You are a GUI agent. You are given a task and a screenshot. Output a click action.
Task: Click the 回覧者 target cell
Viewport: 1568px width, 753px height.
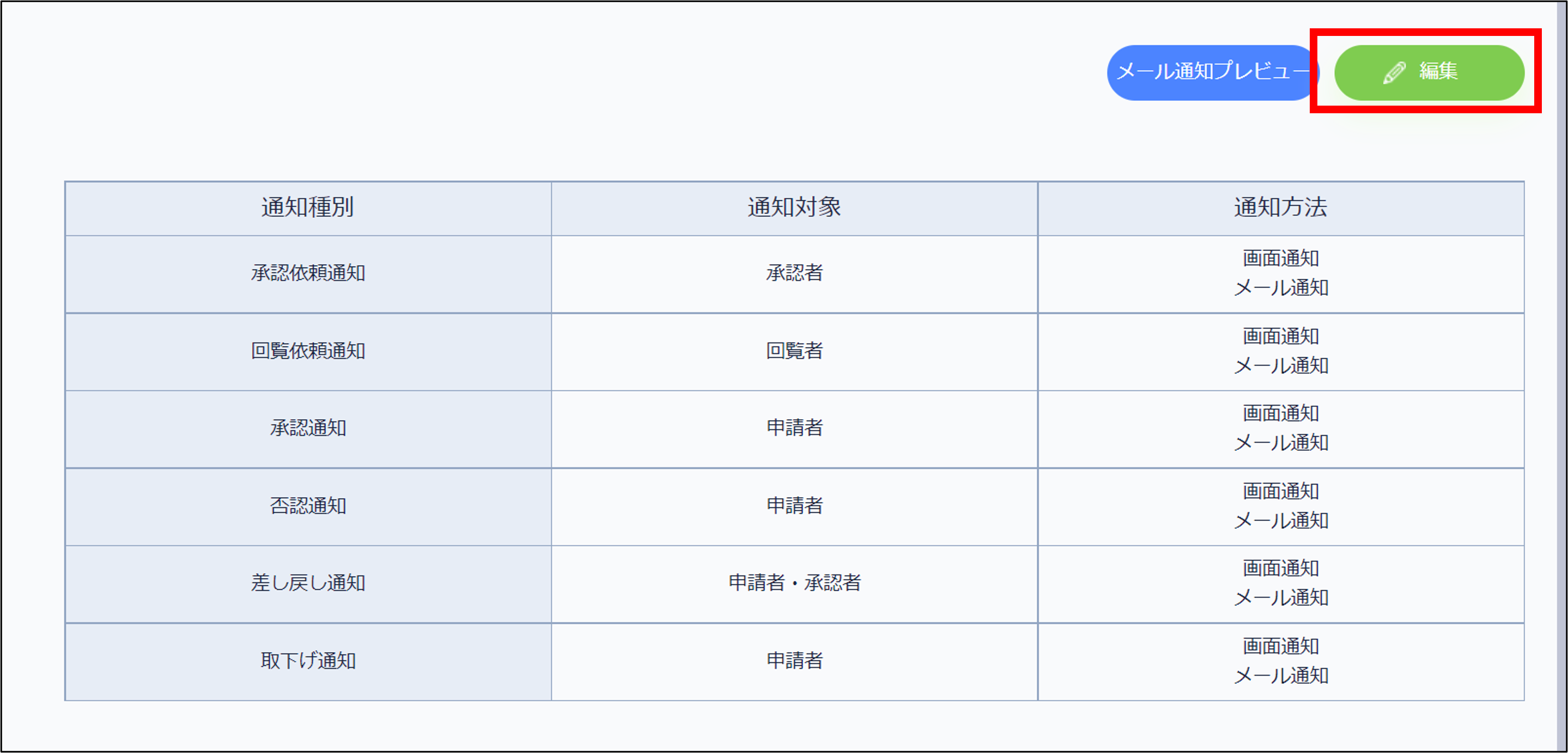[794, 351]
